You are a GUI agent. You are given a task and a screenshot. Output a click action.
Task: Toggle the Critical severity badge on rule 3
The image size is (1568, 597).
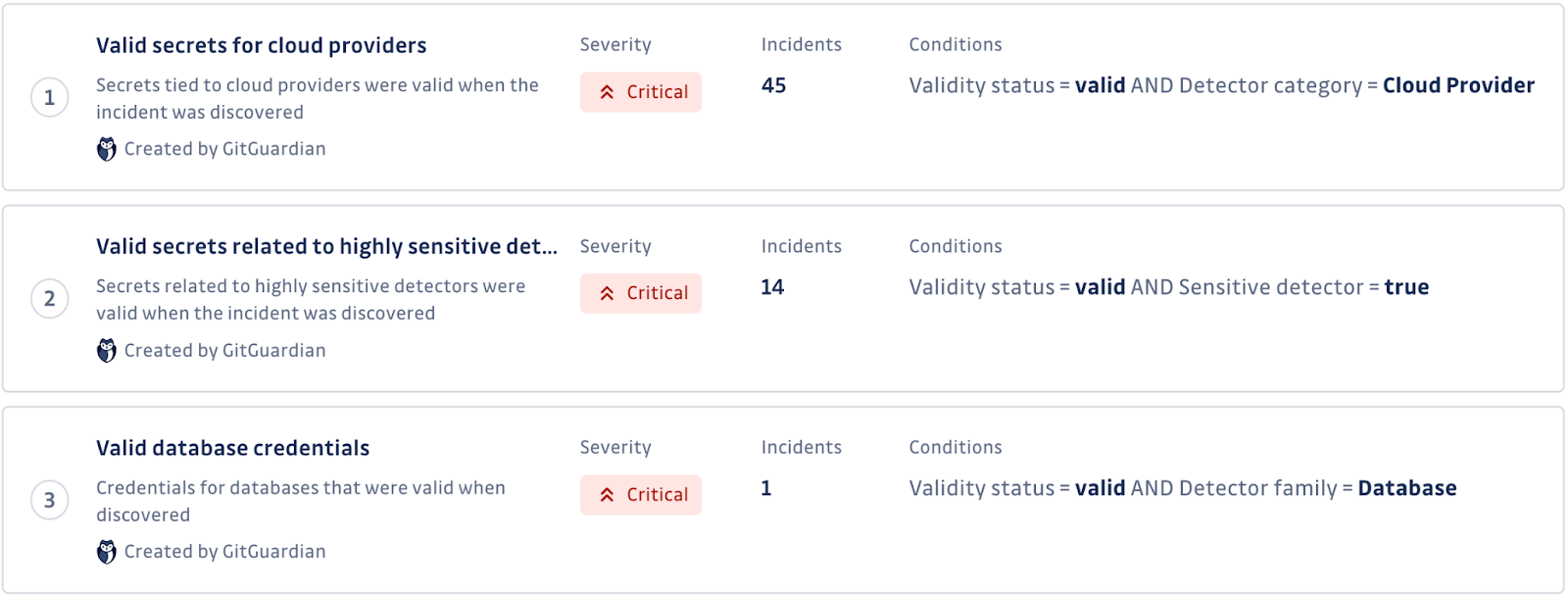[x=641, y=495]
